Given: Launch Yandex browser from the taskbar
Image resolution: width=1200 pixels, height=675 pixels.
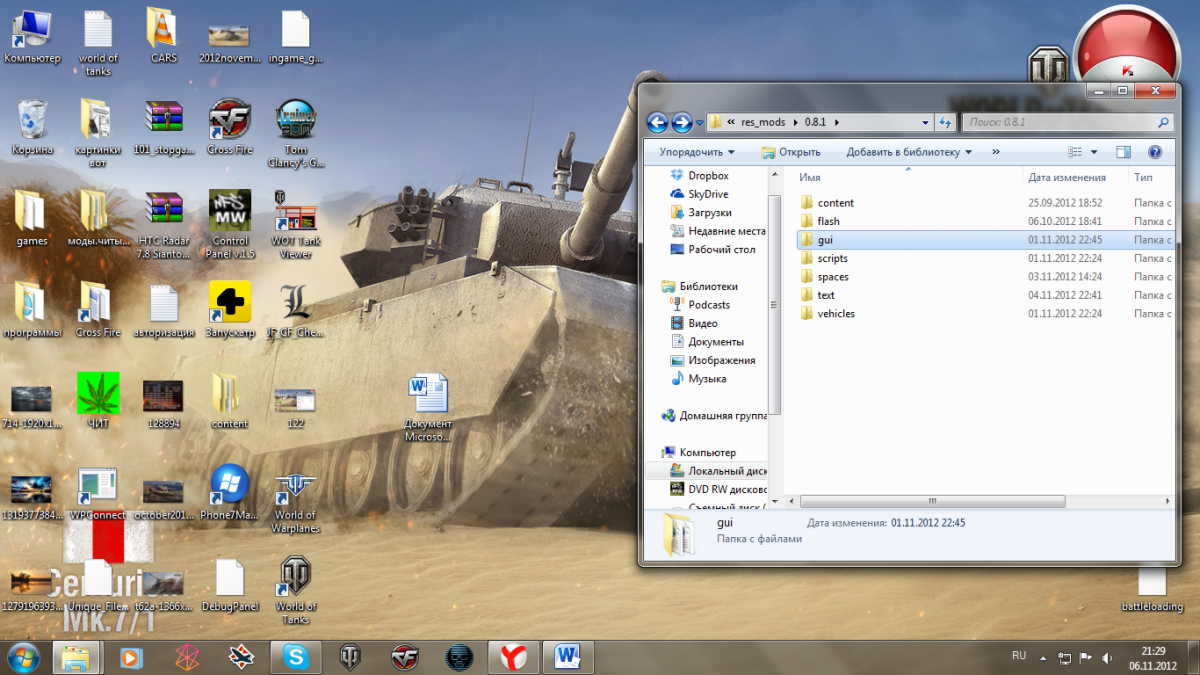Looking at the screenshot, I should [x=514, y=657].
